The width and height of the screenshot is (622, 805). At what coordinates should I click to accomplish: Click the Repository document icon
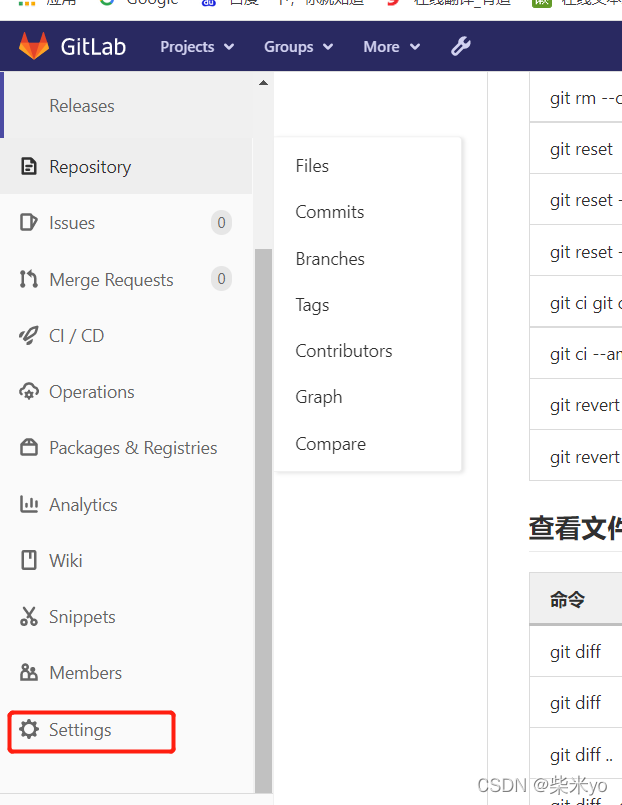(x=29, y=166)
